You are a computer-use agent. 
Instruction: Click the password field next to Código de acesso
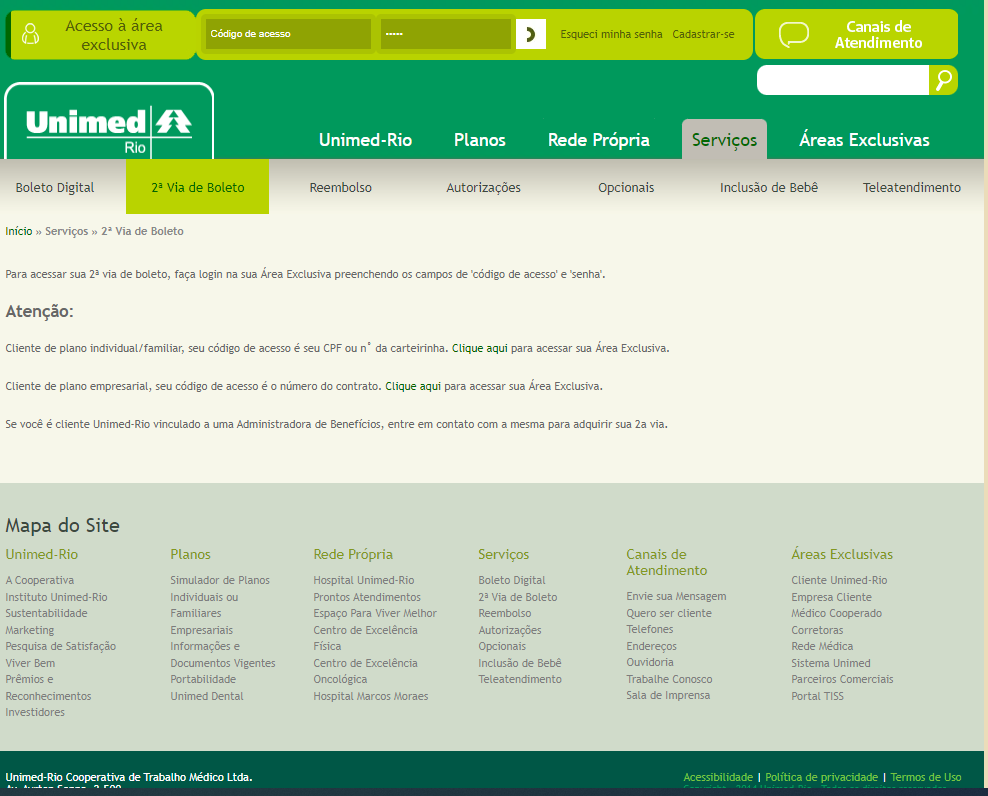click(445, 34)
